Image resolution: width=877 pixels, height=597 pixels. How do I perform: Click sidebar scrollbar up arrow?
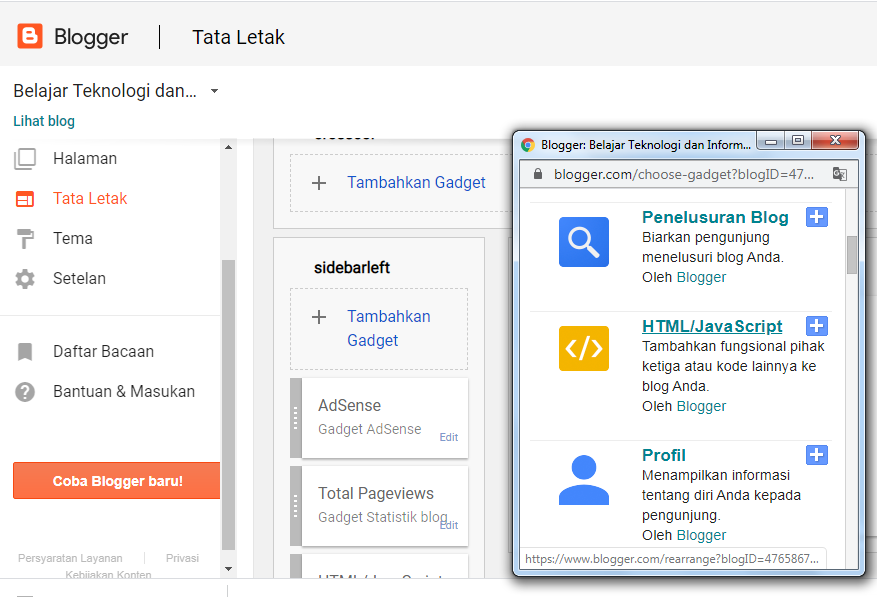pyautogui.click(x=228, y=147)
